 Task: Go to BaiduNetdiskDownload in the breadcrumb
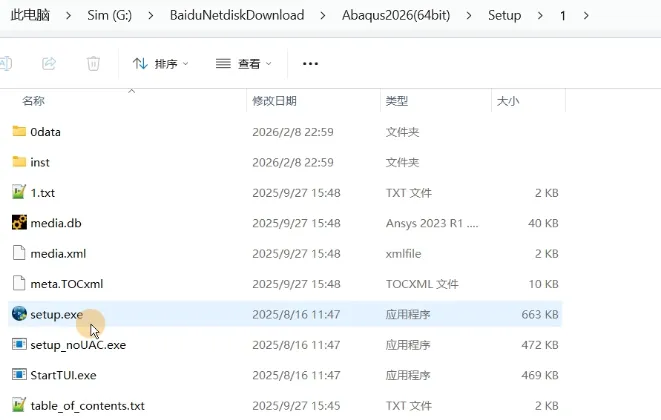coord(237,15)
